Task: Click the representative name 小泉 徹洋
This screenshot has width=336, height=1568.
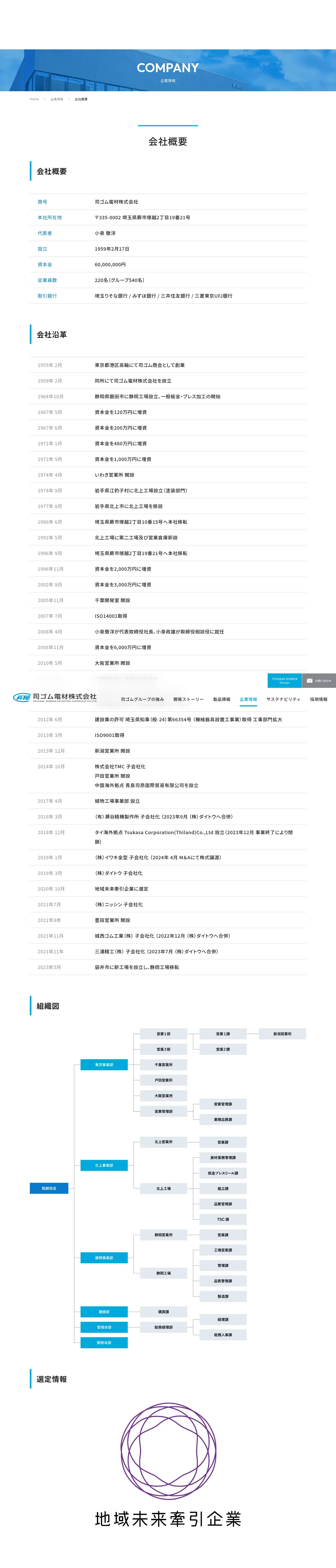Action: 105,233
